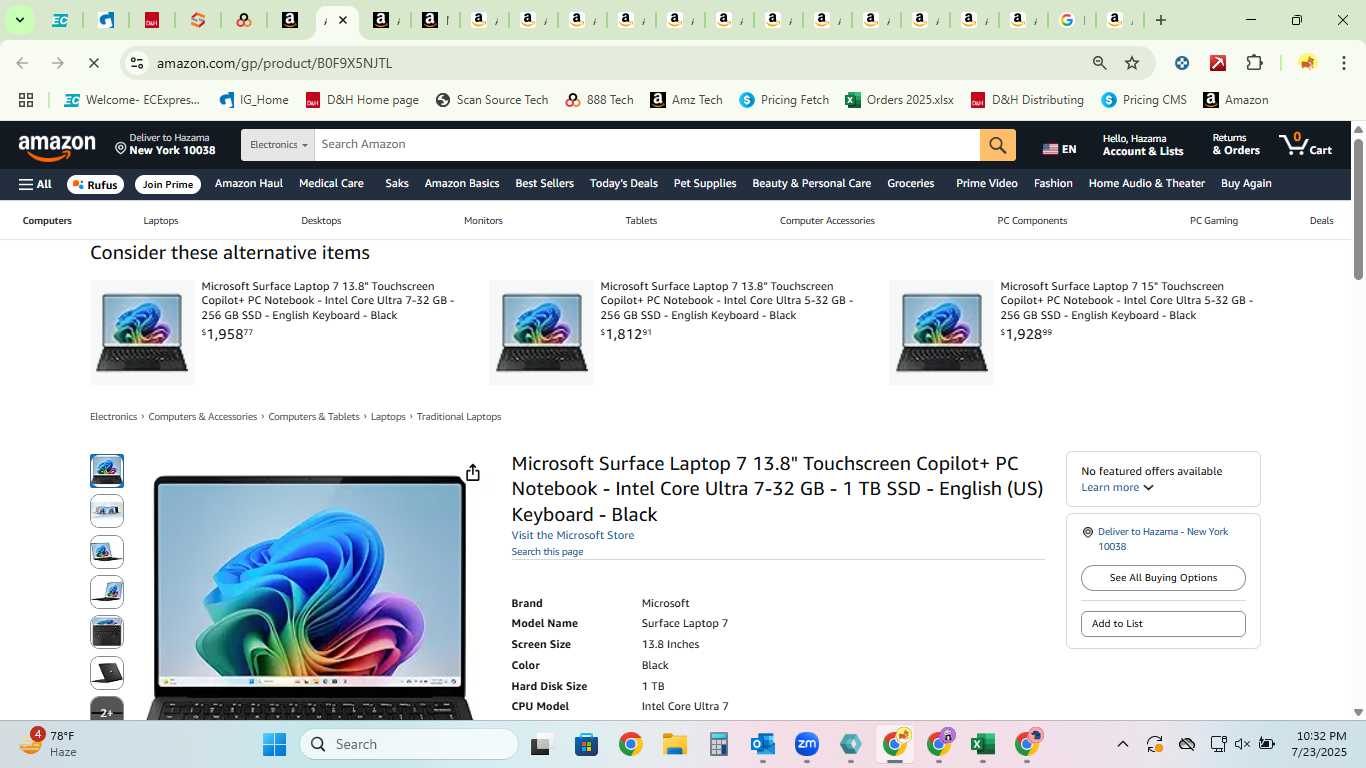Click the site information icon in address bar

[137, 63]
